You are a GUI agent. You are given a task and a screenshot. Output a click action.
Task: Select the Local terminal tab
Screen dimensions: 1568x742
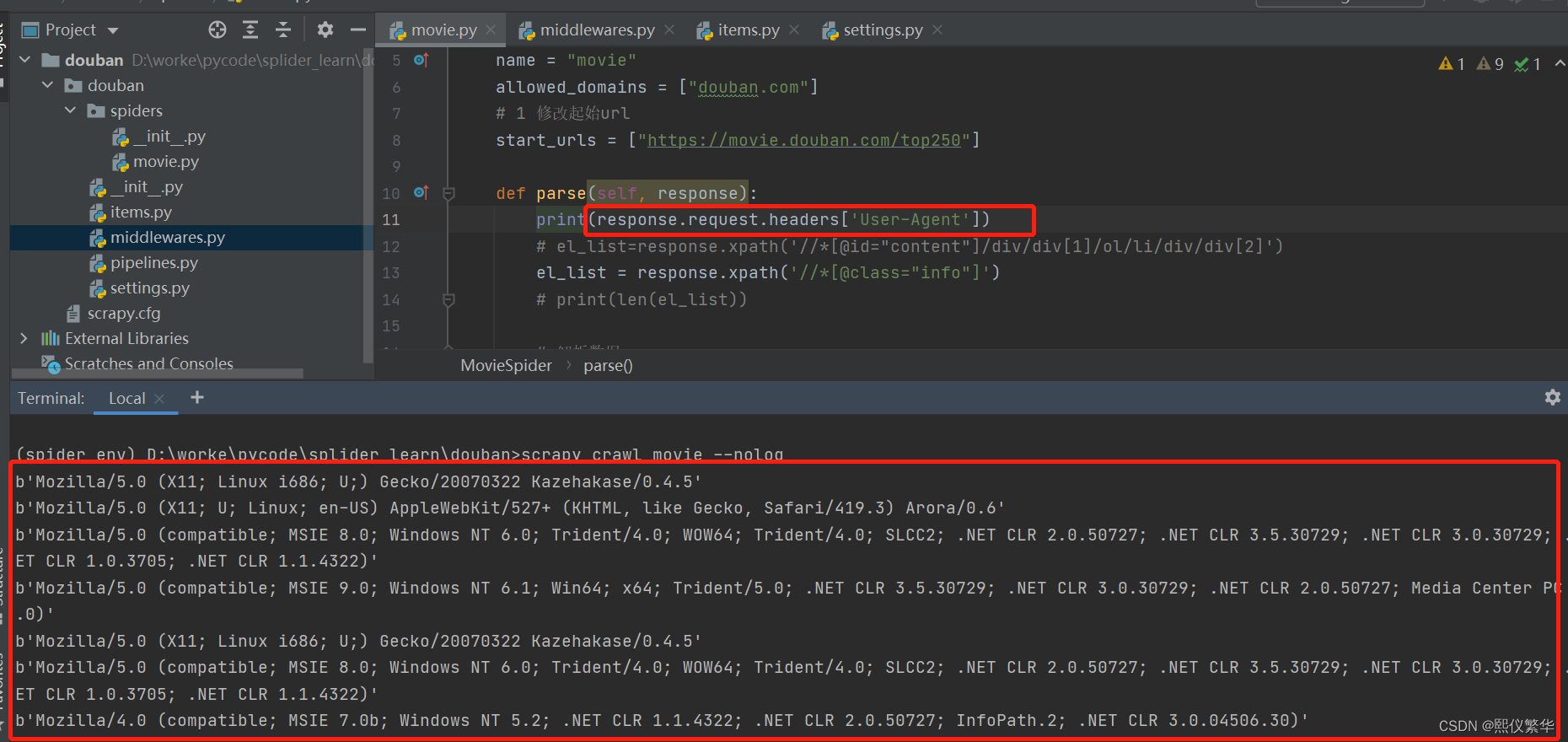tap(127, 398)
